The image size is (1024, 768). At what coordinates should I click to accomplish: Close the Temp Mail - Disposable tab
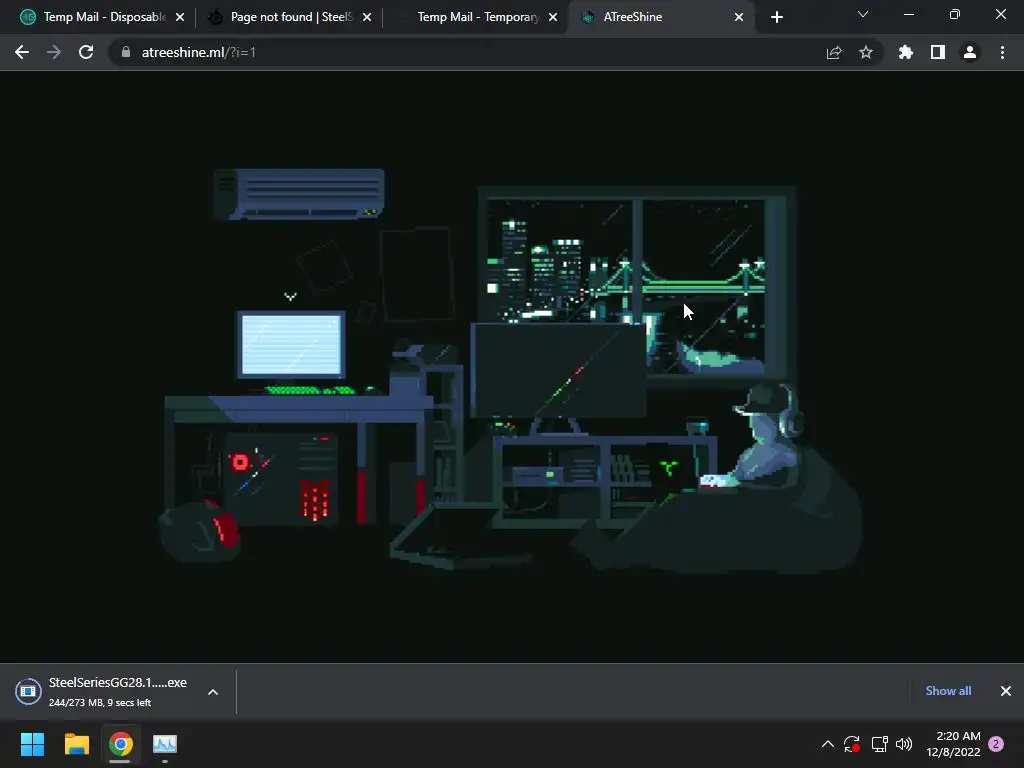(x=180, y=17)
